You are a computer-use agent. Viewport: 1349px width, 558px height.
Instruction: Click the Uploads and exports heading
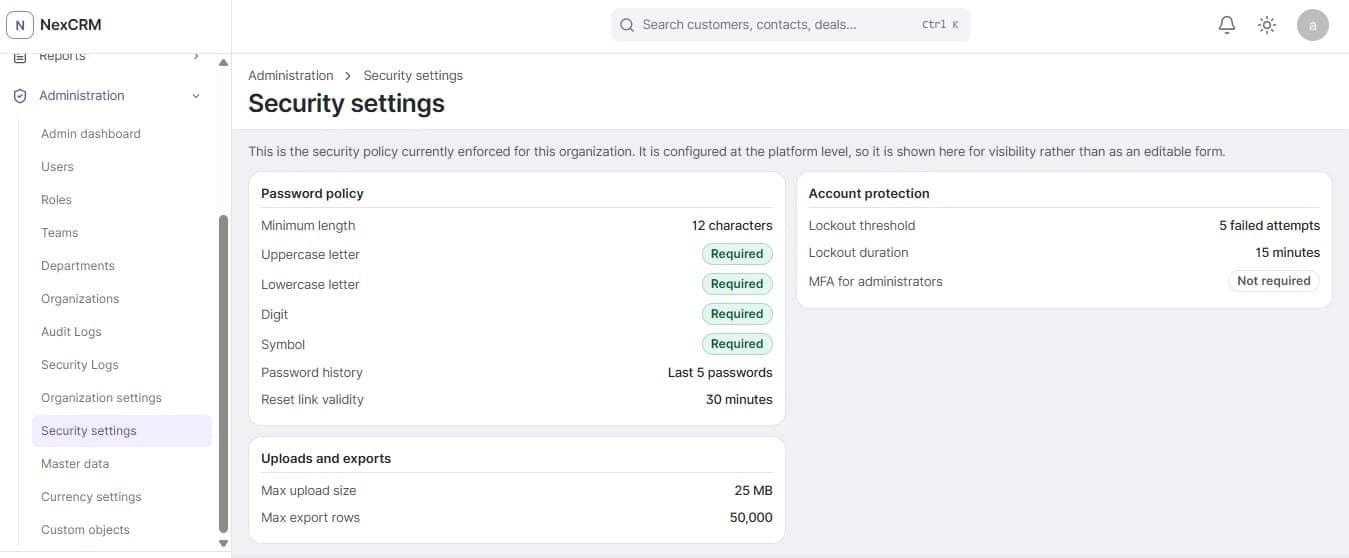tap(326, 459)
